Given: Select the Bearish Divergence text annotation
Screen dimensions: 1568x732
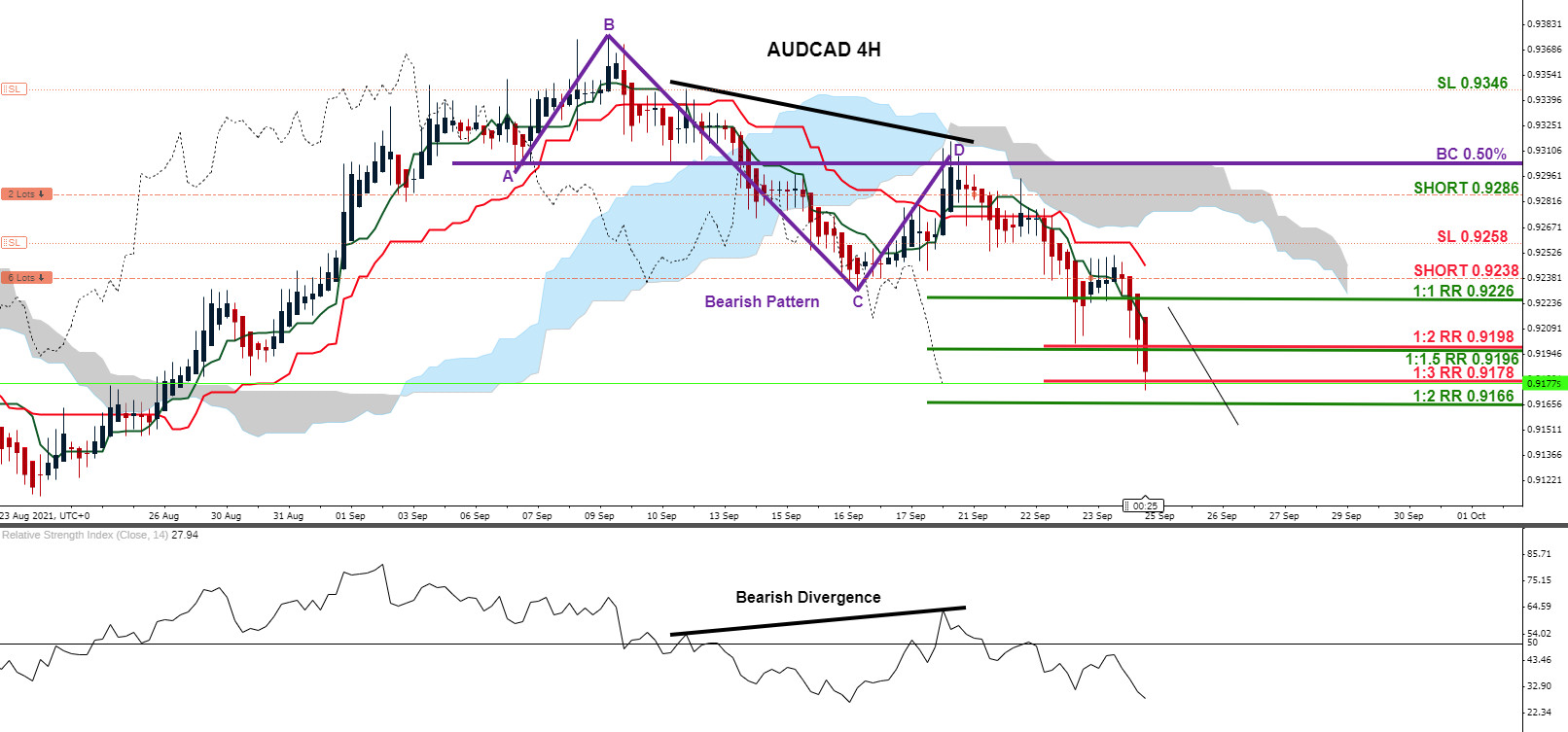Looking at the screenshot, I should (807, 597).
